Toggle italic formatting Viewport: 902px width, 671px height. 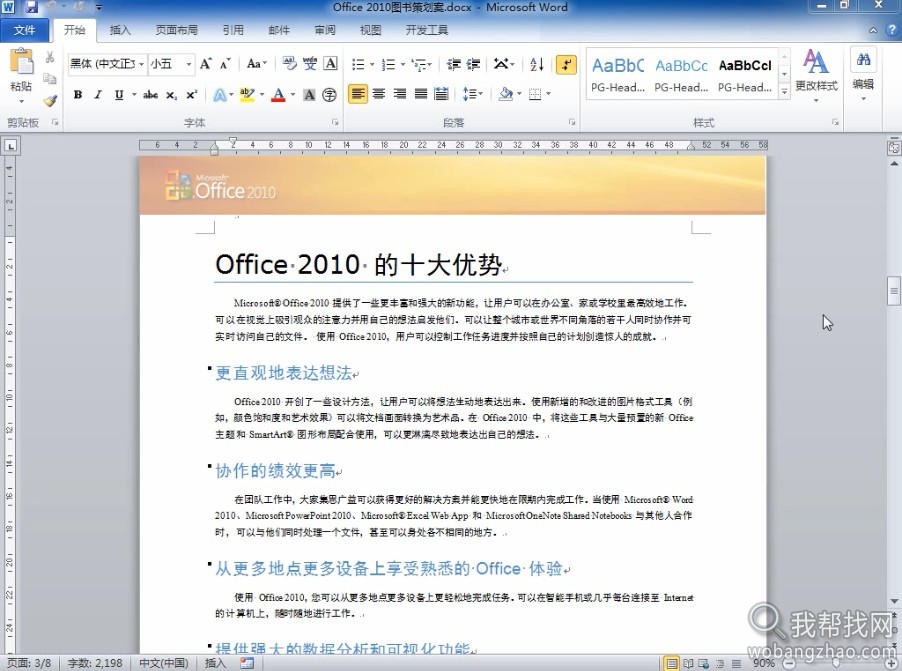point(98,95)
